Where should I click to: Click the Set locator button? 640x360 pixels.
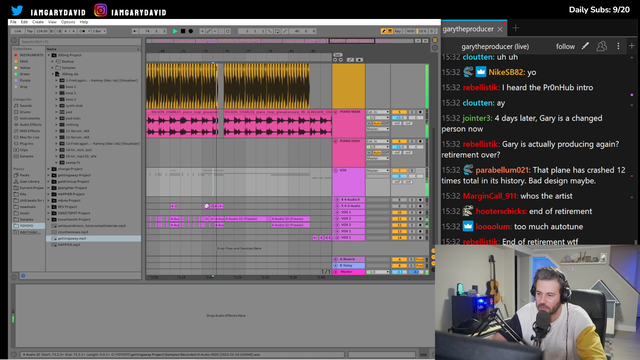click(x=338, y=55)
